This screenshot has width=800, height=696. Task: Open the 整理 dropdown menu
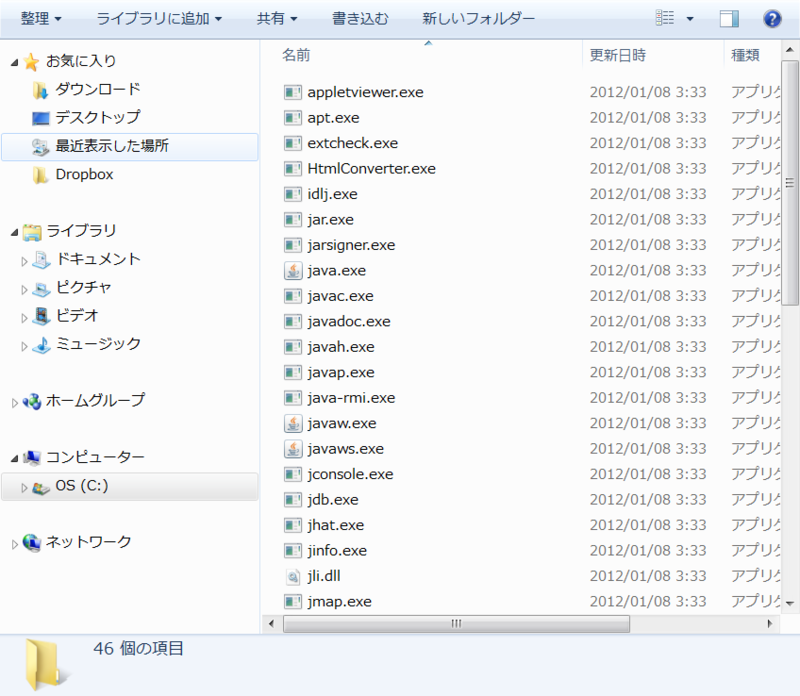(x=41, y=19)
